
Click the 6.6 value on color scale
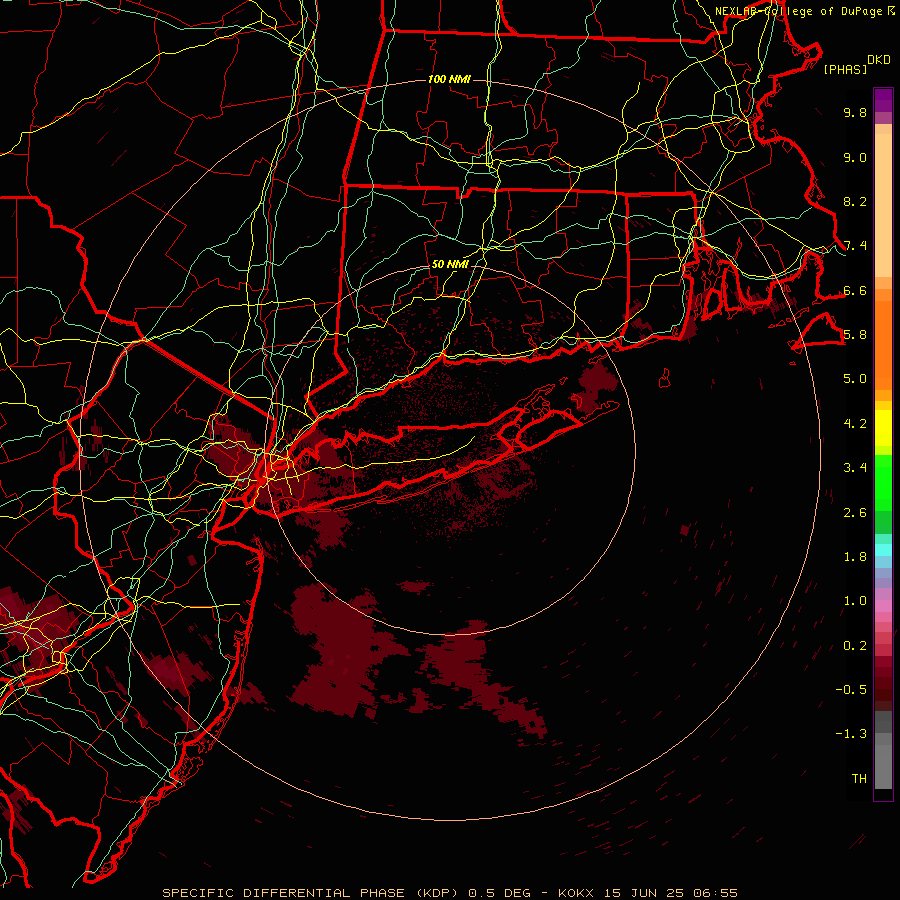coord(855,290)
